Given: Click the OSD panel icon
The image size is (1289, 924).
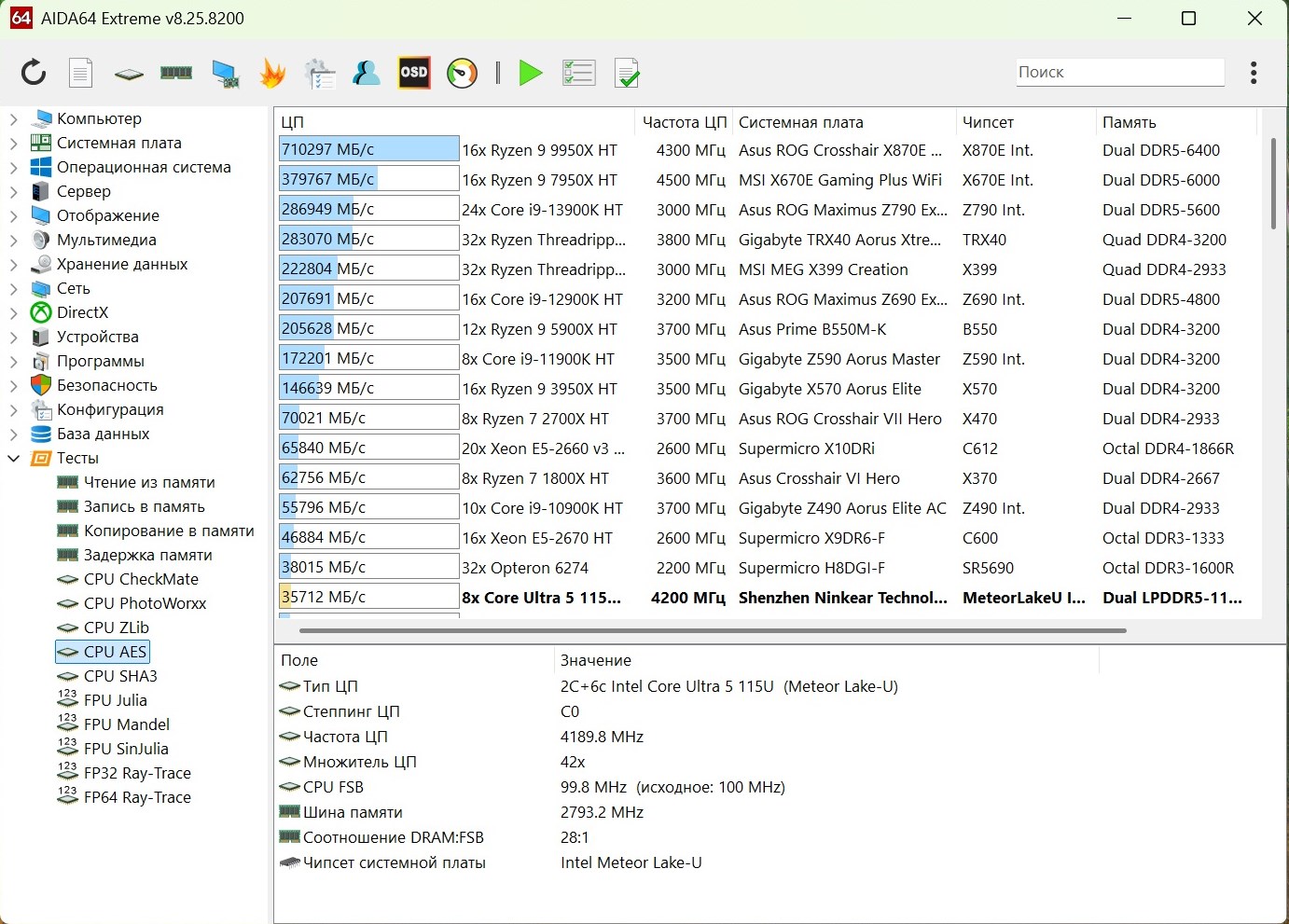Looking at the screenshot, I should pos(413,73).
